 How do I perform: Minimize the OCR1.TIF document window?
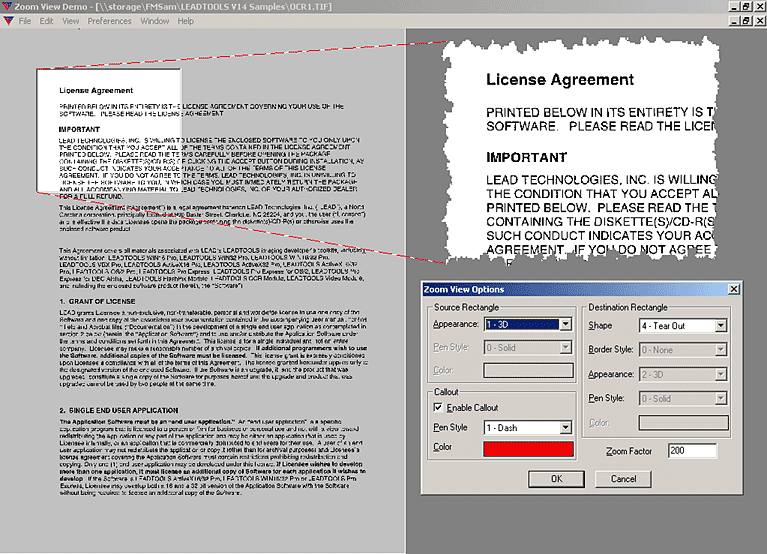[734, 21]
